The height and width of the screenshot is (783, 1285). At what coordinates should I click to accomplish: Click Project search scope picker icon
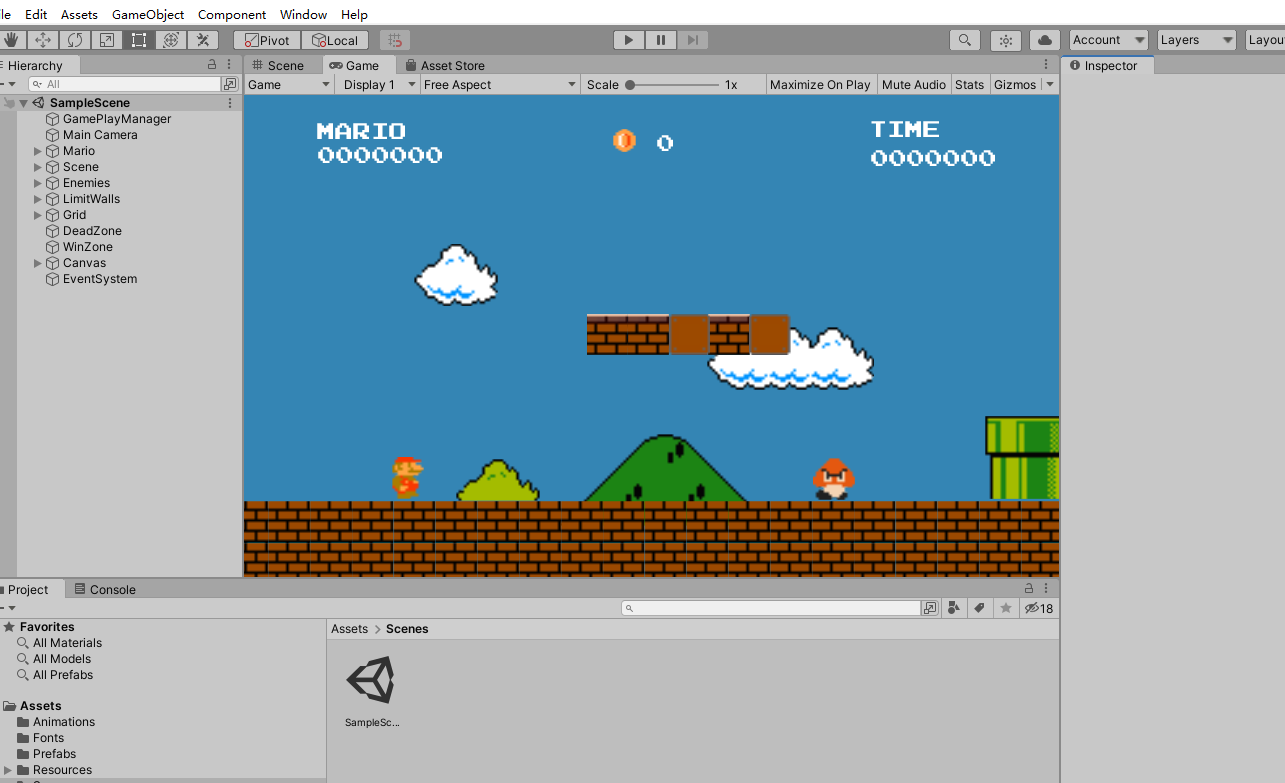pyautogui.click(x=930, y=608)
